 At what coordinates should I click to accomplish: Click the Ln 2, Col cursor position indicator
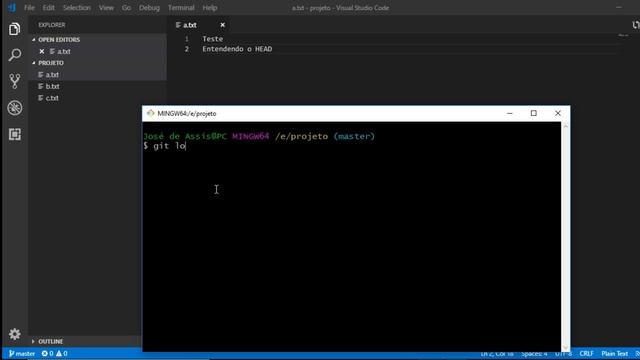click(497, 353)
